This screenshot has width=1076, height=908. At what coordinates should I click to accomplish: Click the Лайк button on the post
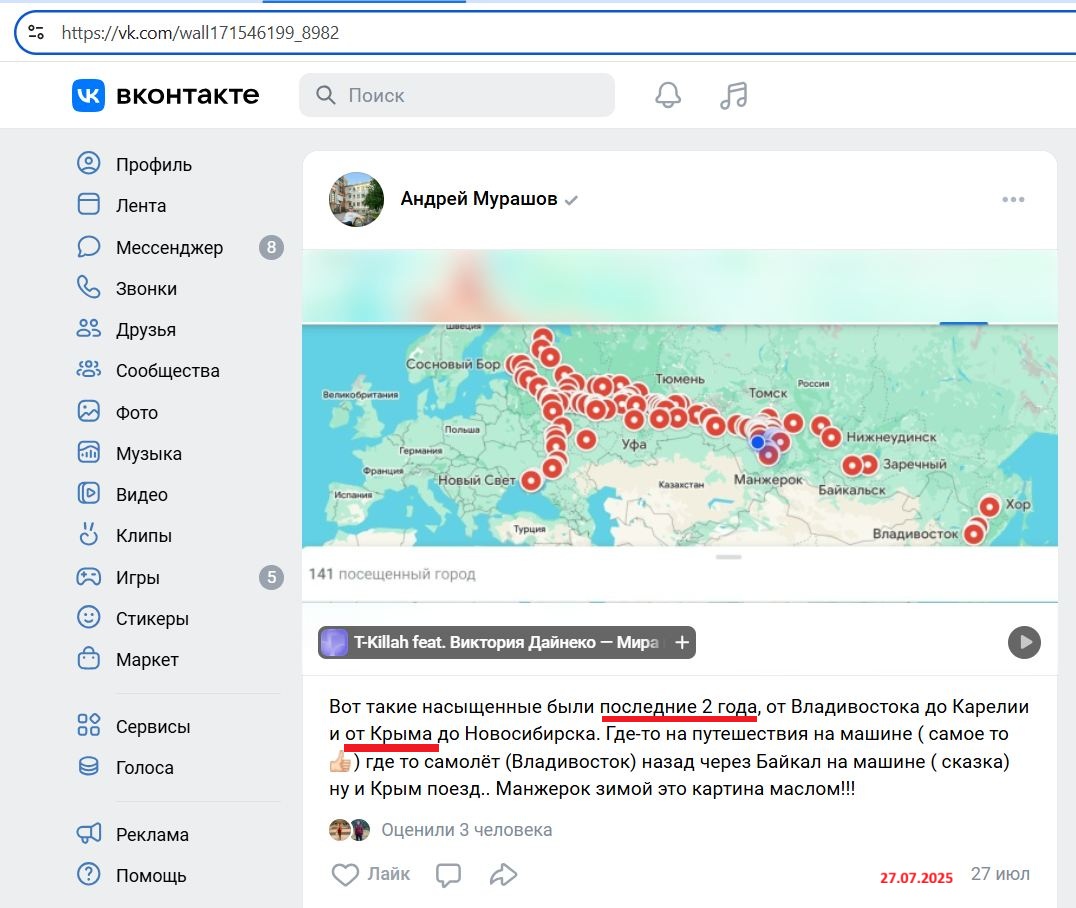click(x=371, y=874)
